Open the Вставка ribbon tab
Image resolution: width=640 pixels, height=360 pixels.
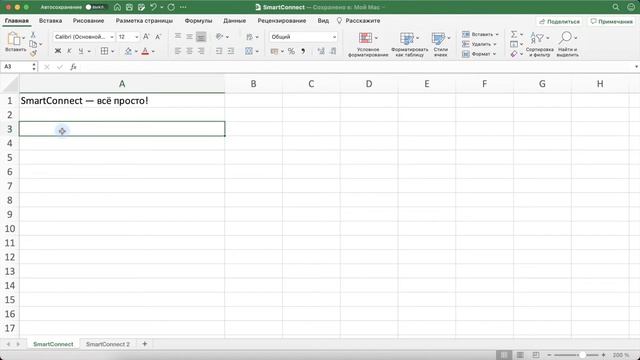[x=50, y=20]
